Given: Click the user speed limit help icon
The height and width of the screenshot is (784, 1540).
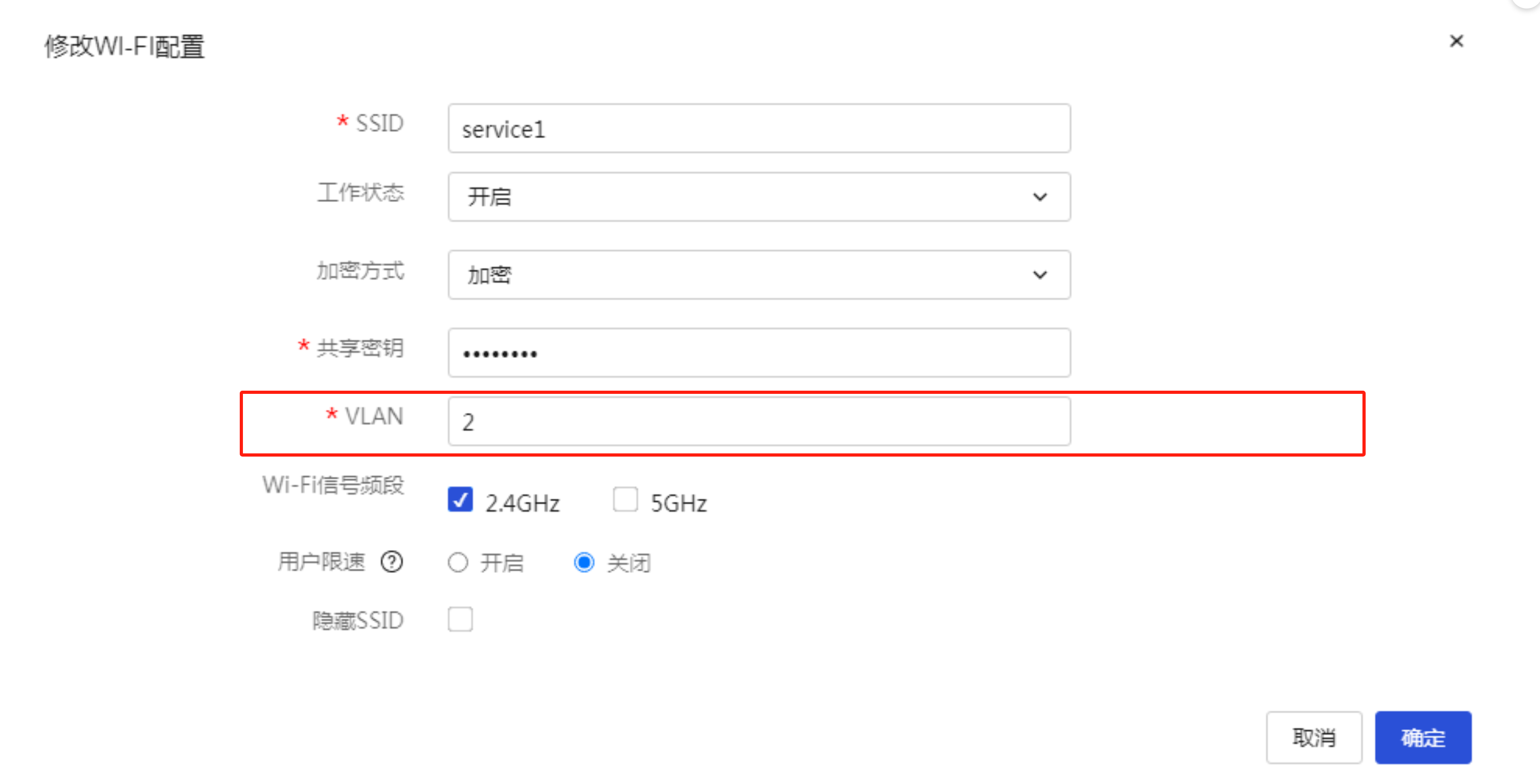Looking at the screenshot, I should (392, 562).
